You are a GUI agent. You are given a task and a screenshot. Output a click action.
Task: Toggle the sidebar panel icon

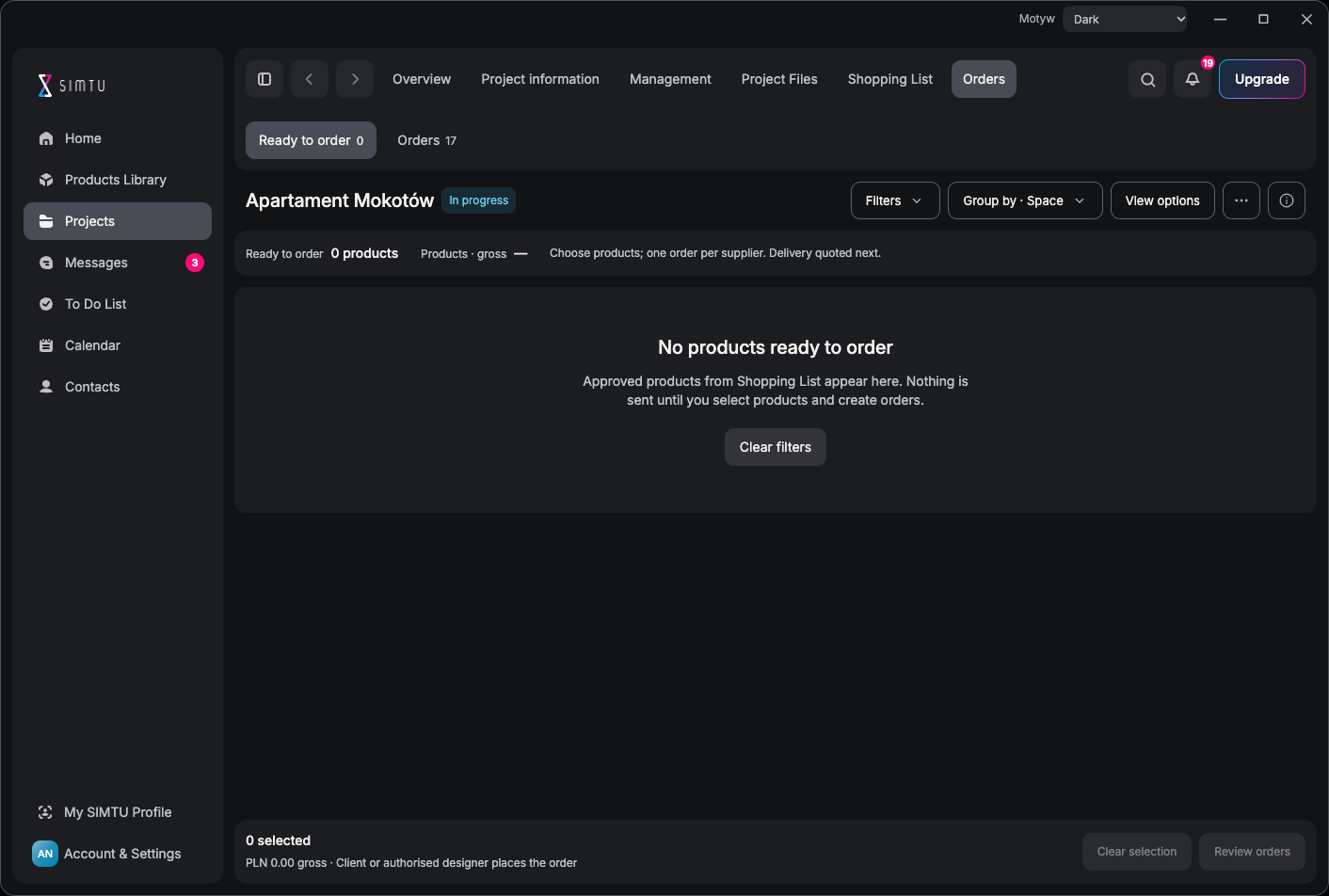264,79
